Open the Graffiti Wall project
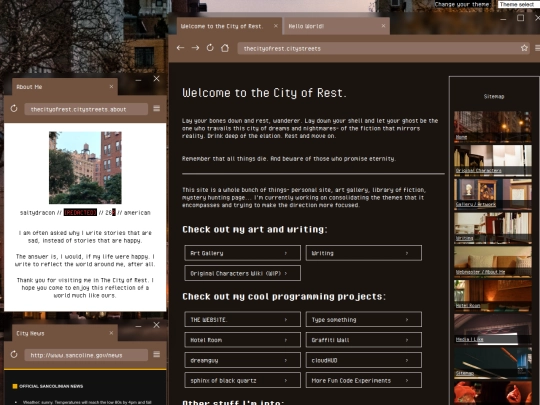 [364, 340]
